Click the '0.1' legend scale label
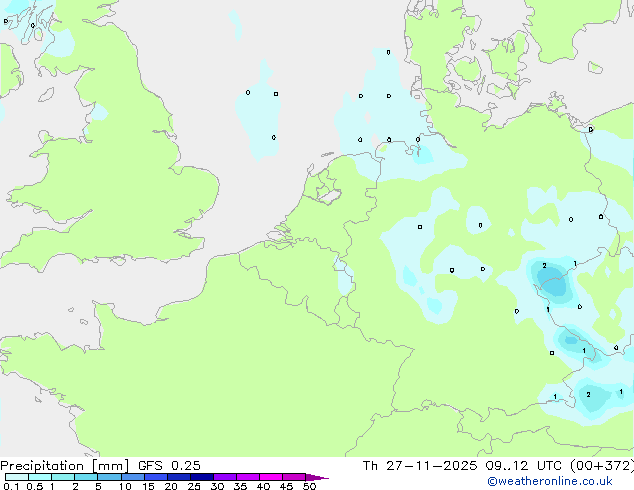Image resolution: width=634 pixels, height=490 pixels. [x=11, y=486]
